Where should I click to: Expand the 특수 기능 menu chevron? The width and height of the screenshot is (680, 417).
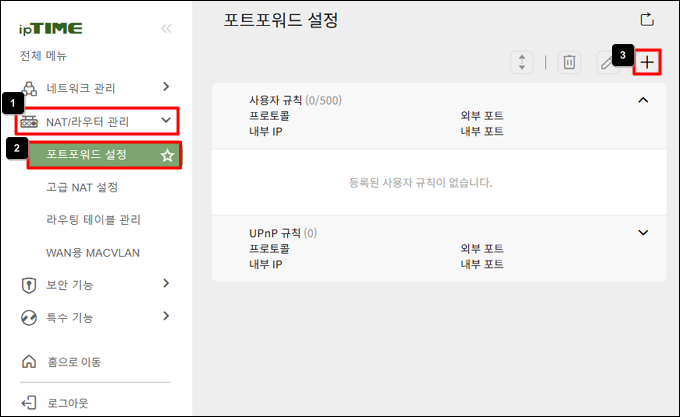tap(166, 318)
